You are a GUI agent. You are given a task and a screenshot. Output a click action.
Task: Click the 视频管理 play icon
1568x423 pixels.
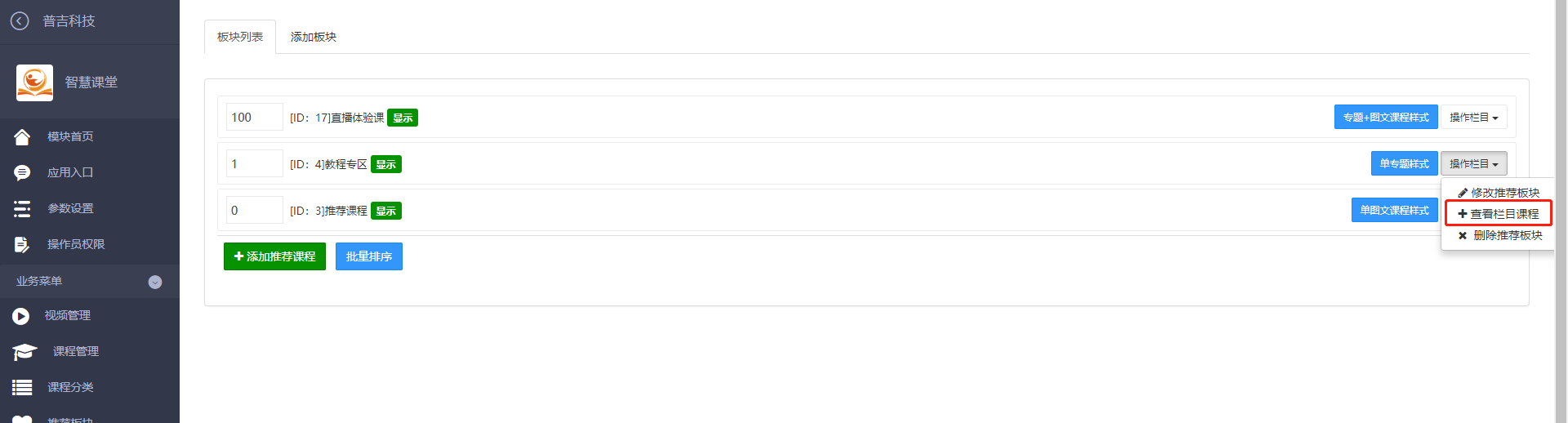(x=21, y=316)
